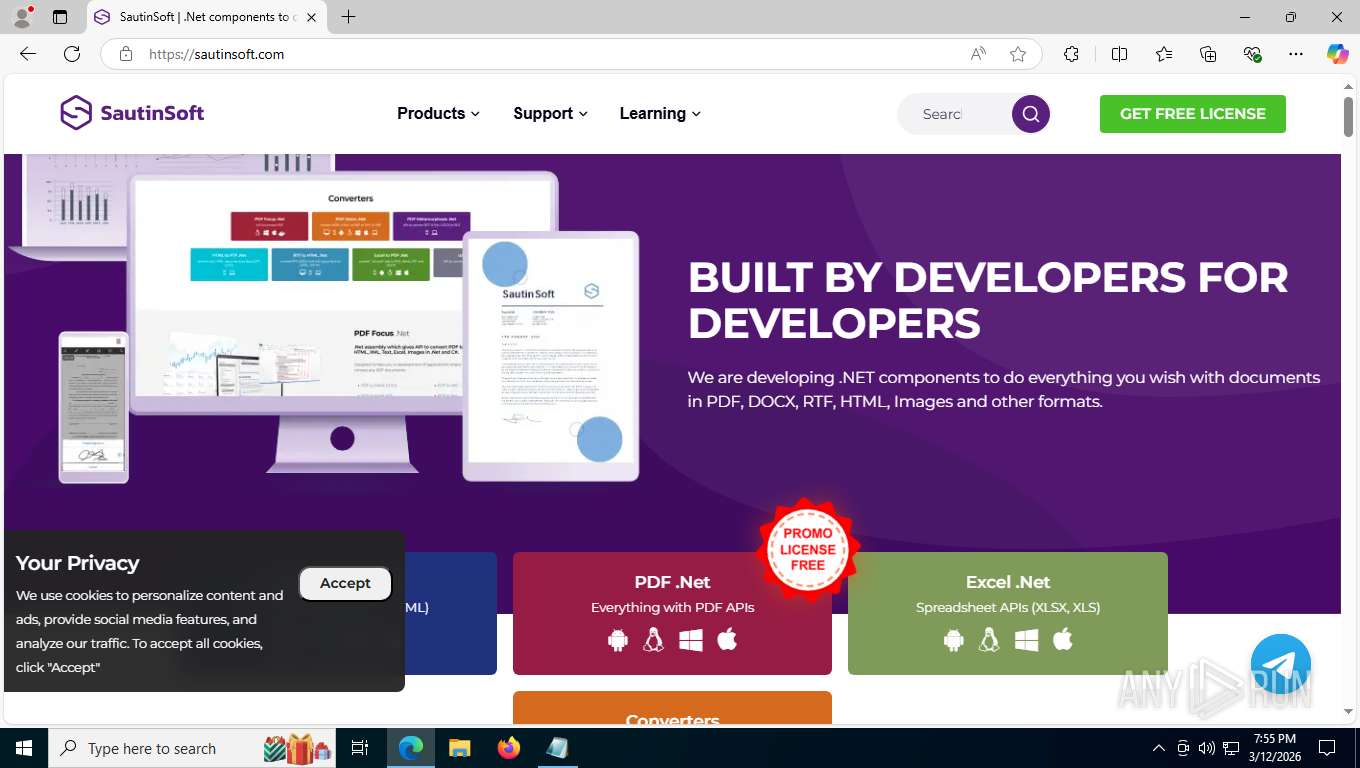Screen dimensions: 1360x768
Task: Expand the Learning menu
Action: [x=660, y=114]
